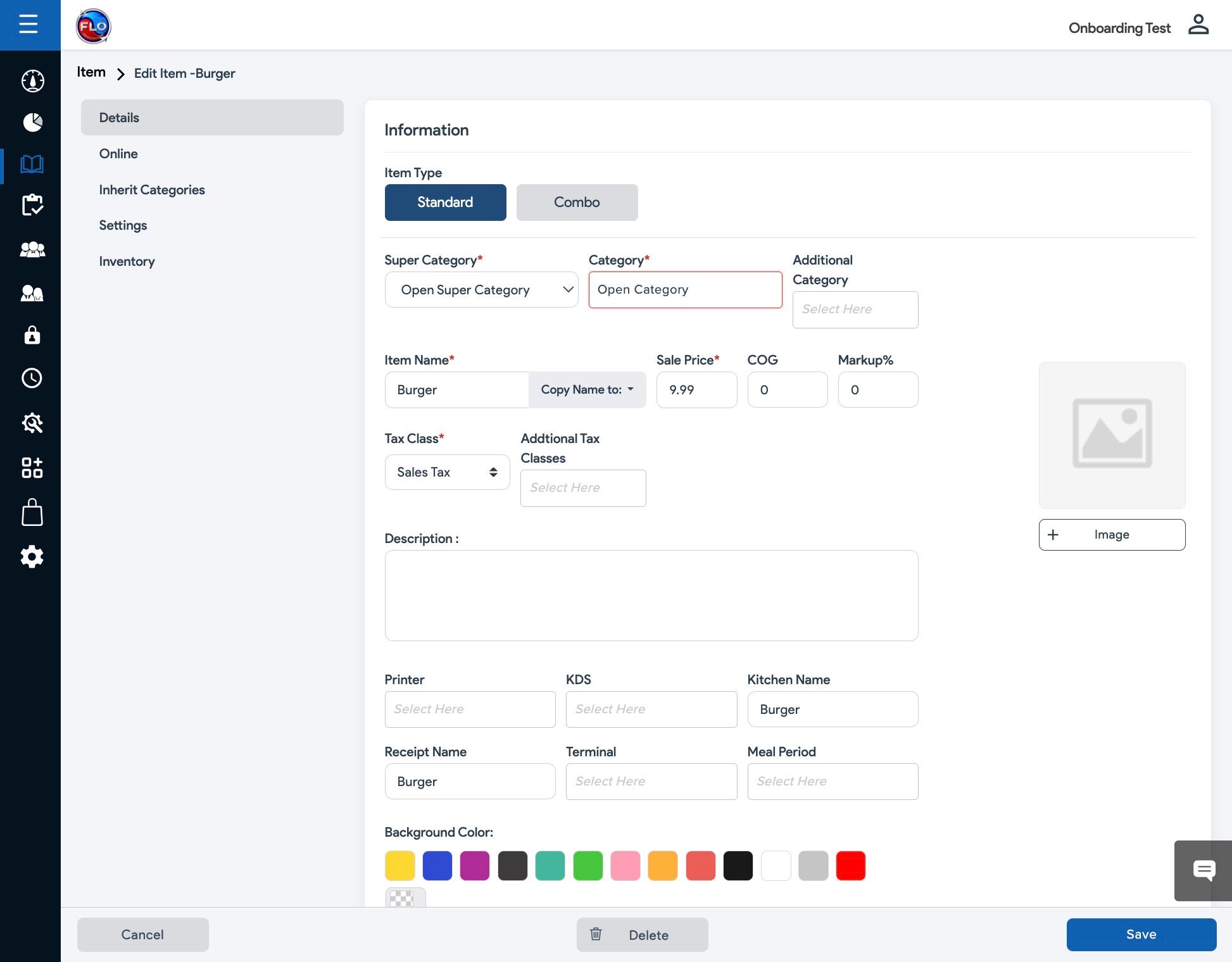Click the pie chart reports icon
The height and width of the screenshot is (962, 1232).
click(32, 122)
